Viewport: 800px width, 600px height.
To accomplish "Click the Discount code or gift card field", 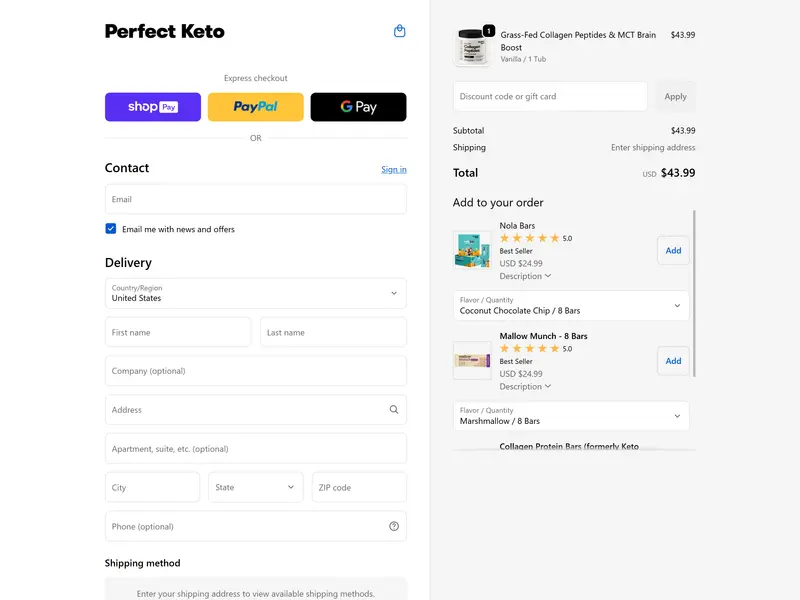I will tap(550, 96).
